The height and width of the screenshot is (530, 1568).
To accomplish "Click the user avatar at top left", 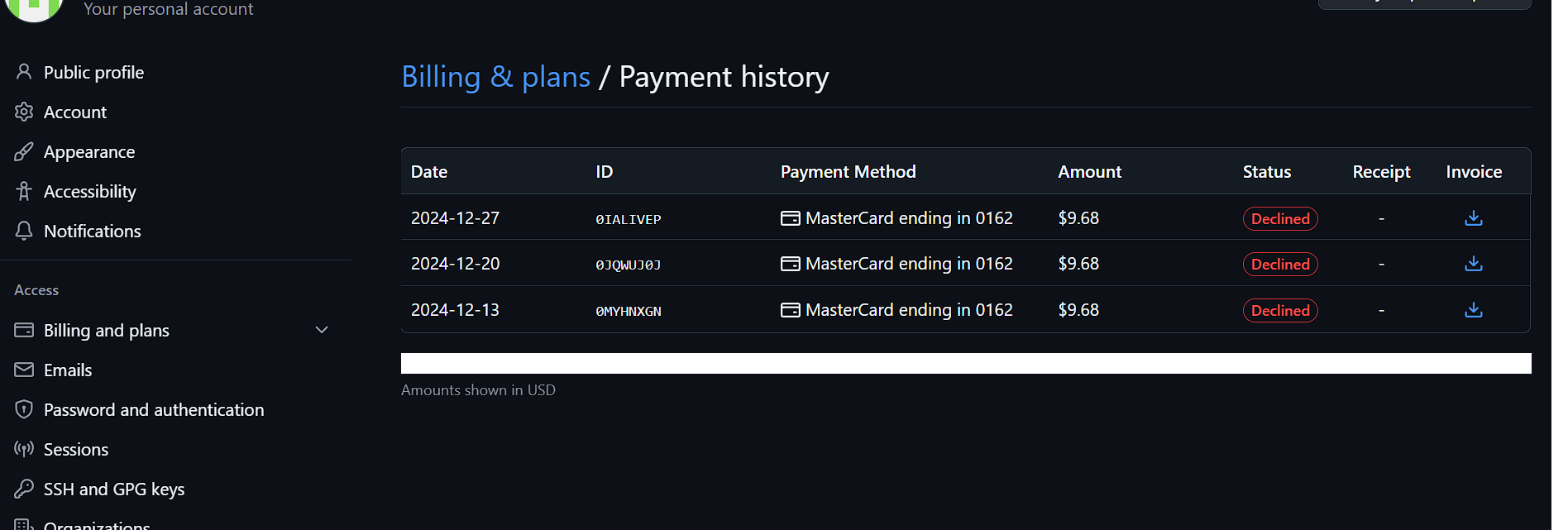I will click(35, 8).
